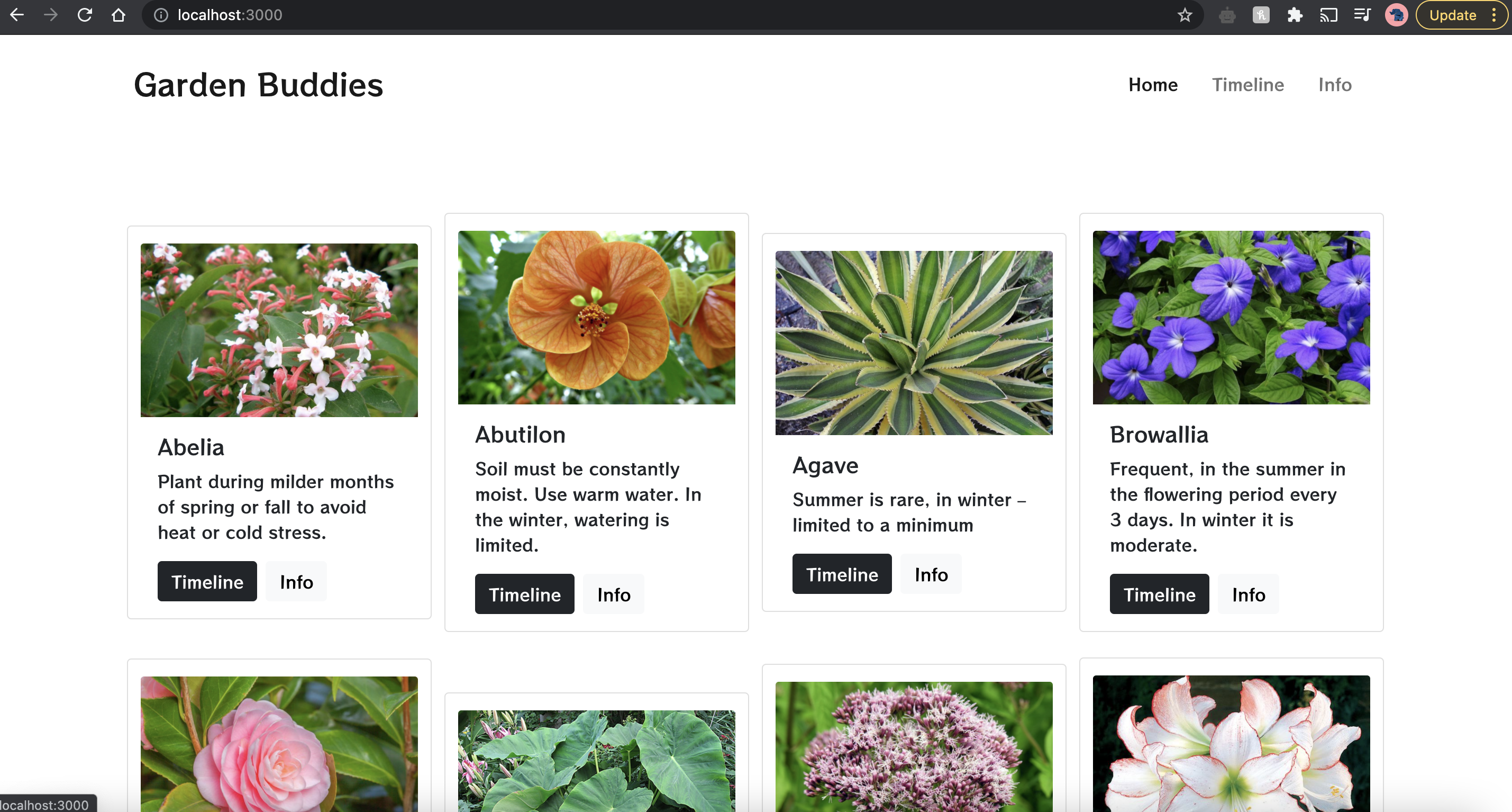
Task: Open Info for Abutilon plant
Action: [x=613, y=594]
